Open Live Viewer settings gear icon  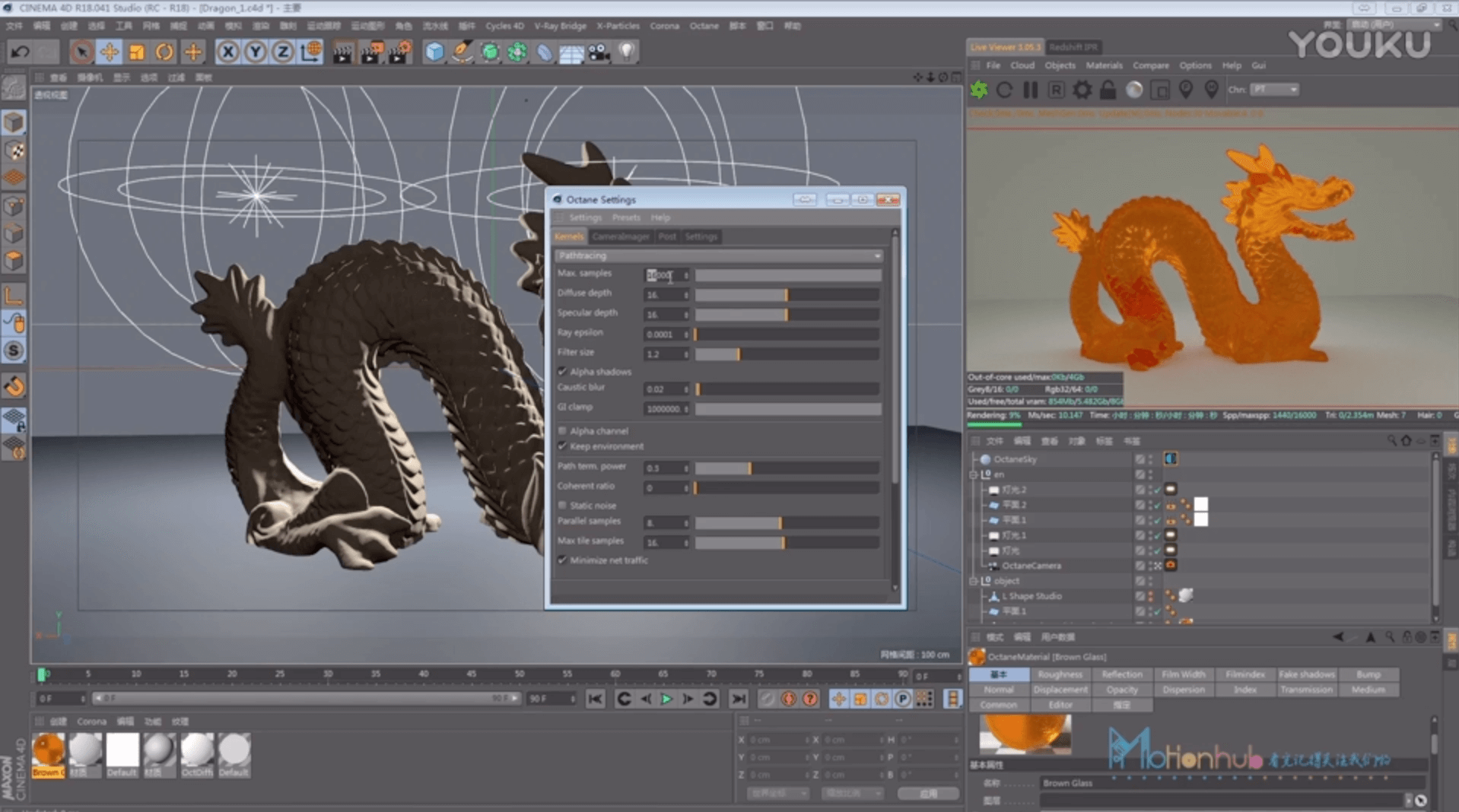(x=1082, y=90)
